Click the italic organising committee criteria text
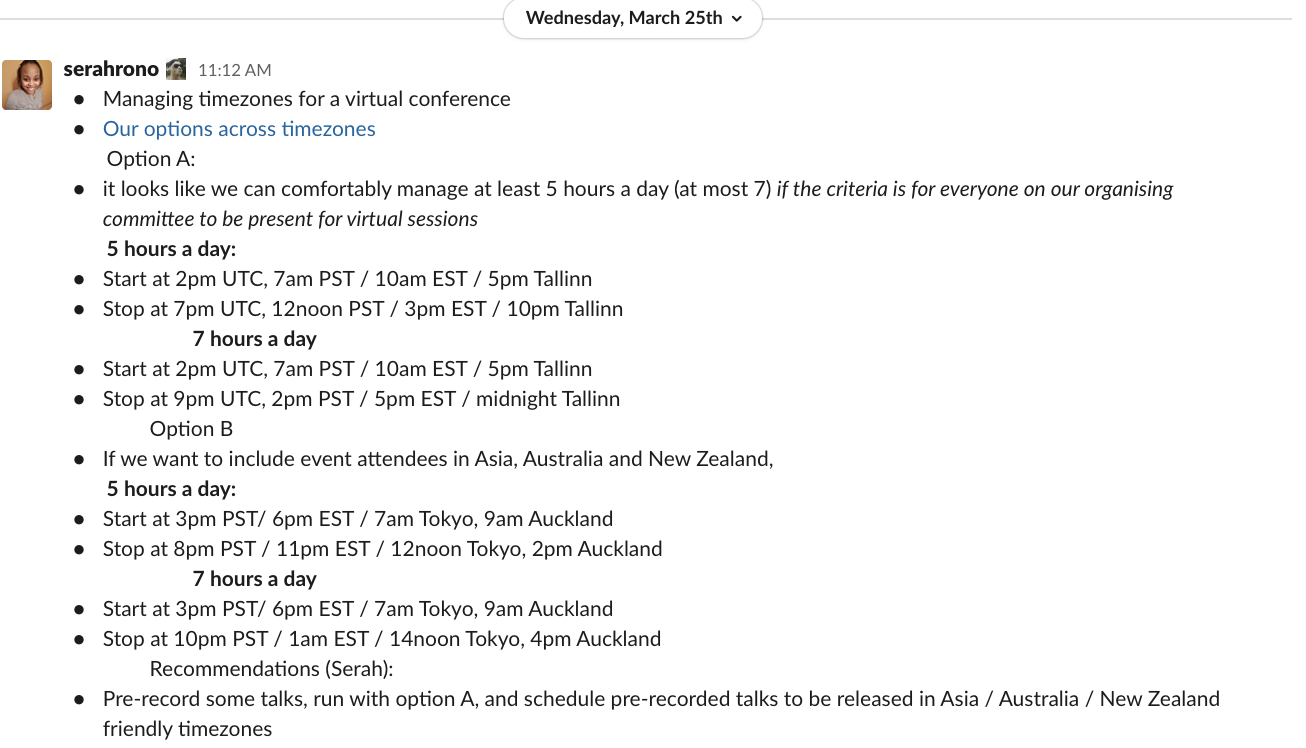1306x748 pixels. tap(974, 189)
